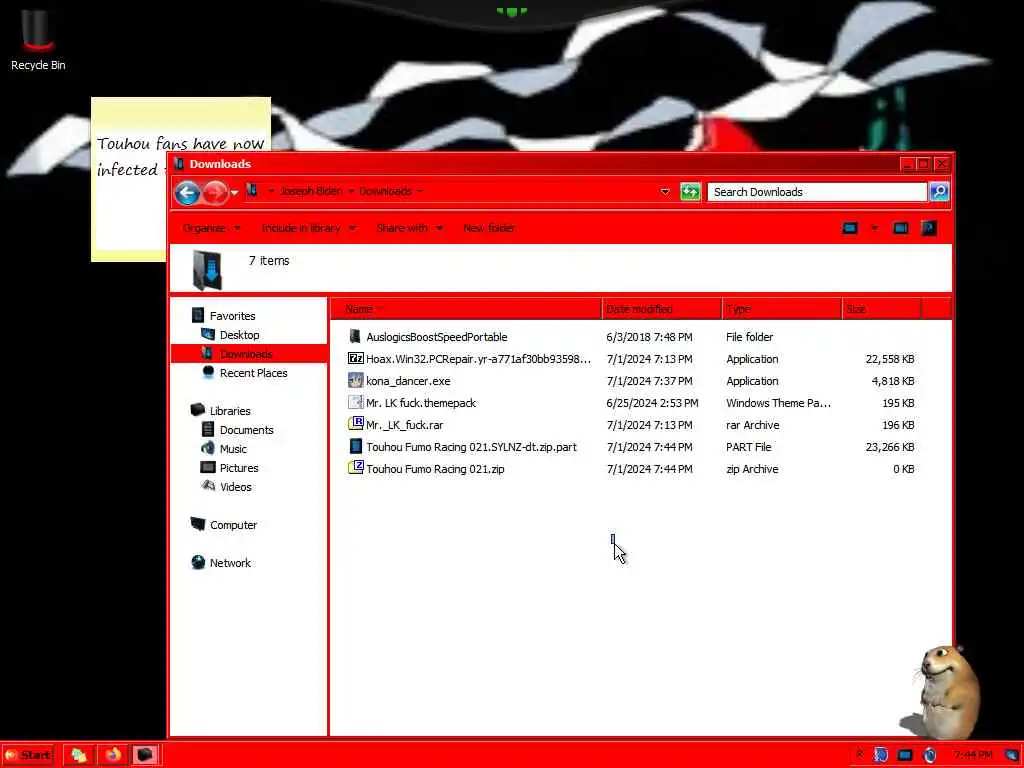Image resolution: width=1024 pixels, height=768 pixels.
Task: Click New folder button
Action: tap(489, 228)
